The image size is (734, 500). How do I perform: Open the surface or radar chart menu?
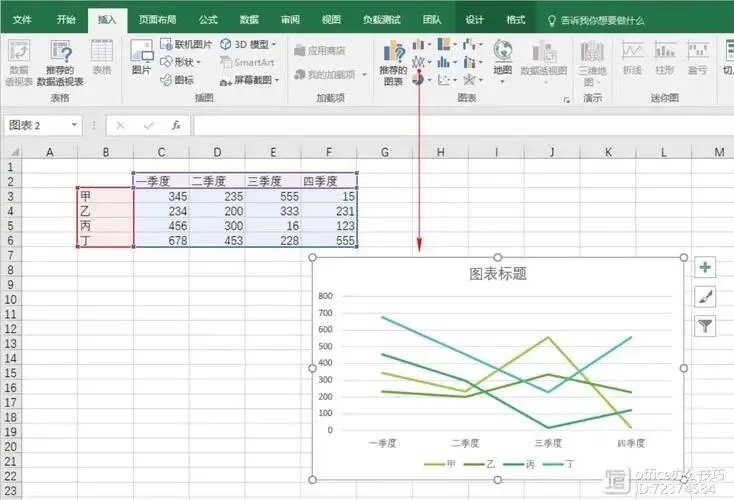click(472, 80)
